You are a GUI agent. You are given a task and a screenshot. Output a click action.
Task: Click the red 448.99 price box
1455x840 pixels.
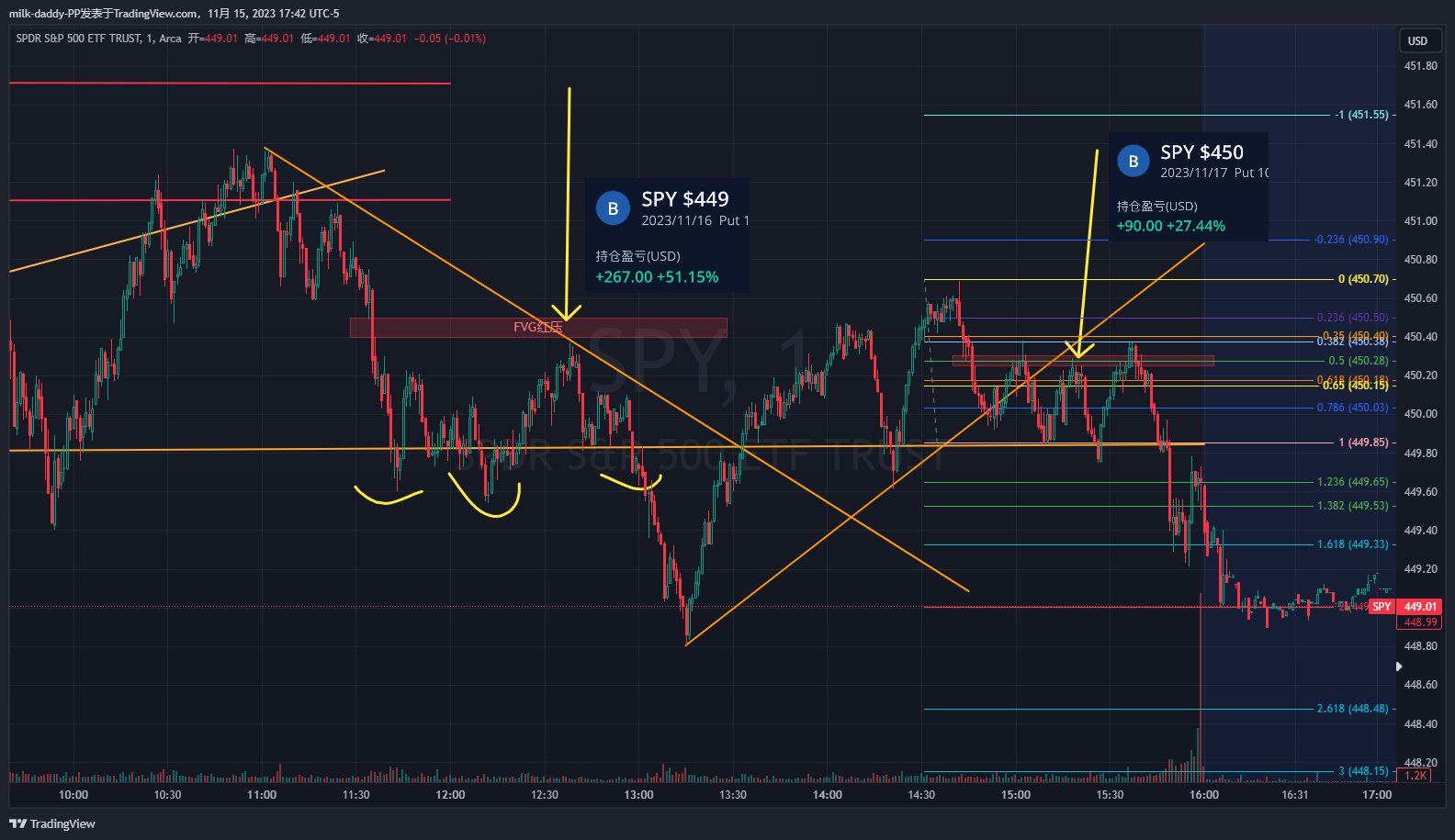[x=1420, y=622]
